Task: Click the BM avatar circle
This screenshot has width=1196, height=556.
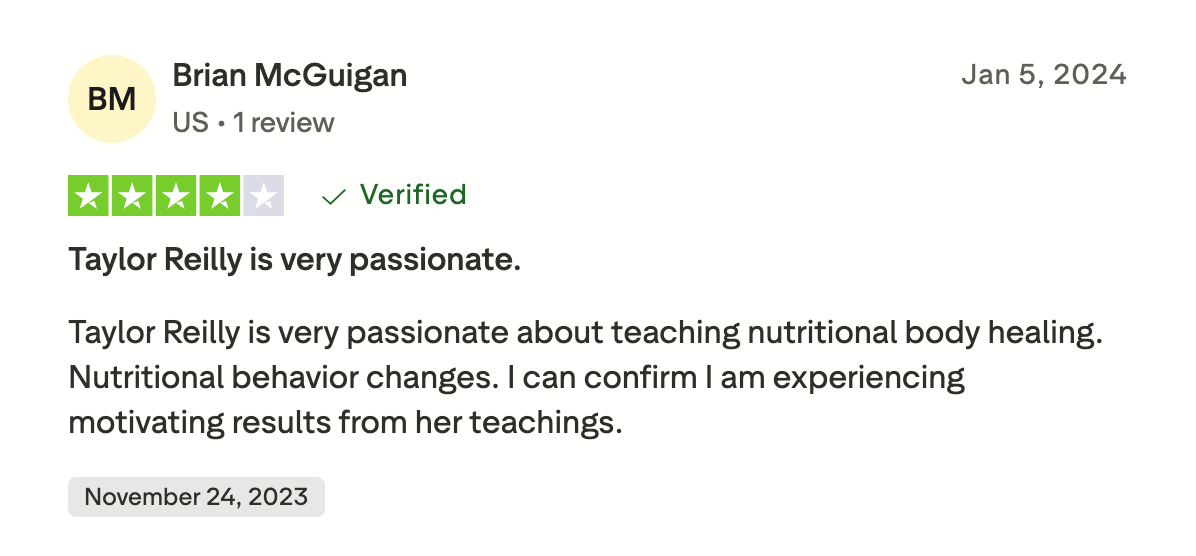Action: 112,98
